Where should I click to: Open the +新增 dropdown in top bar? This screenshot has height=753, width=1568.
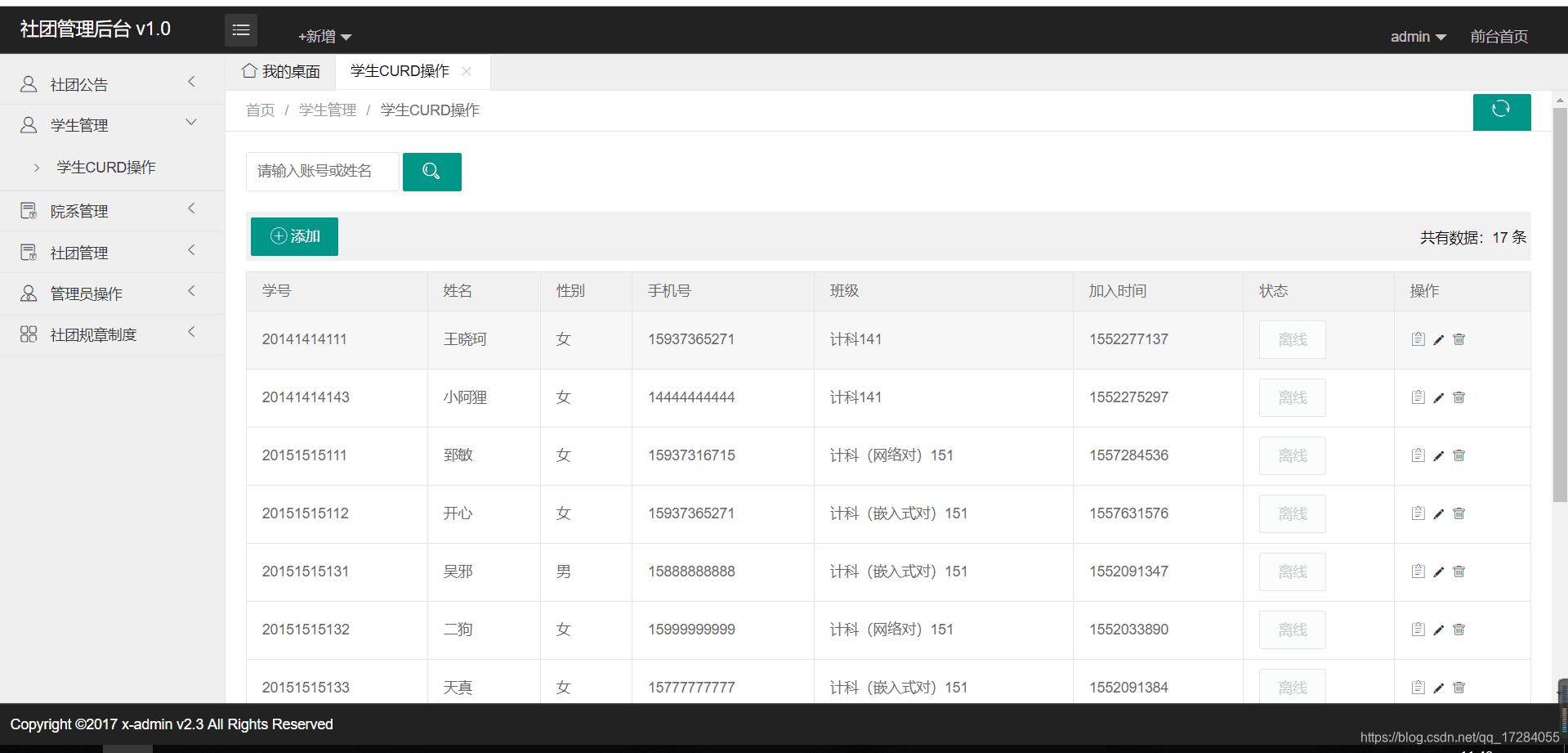324,37
